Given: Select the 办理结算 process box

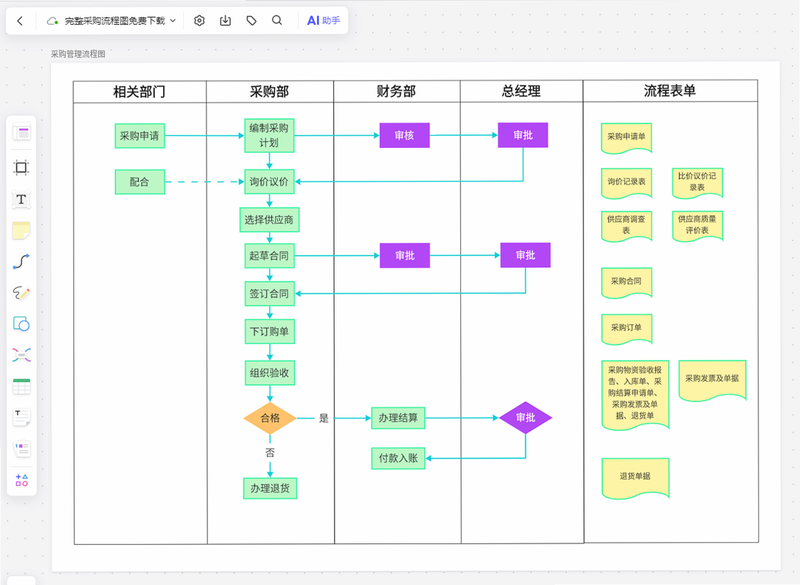Looking at the screenshot, I should pyautogui.click(x=398, y=418).
